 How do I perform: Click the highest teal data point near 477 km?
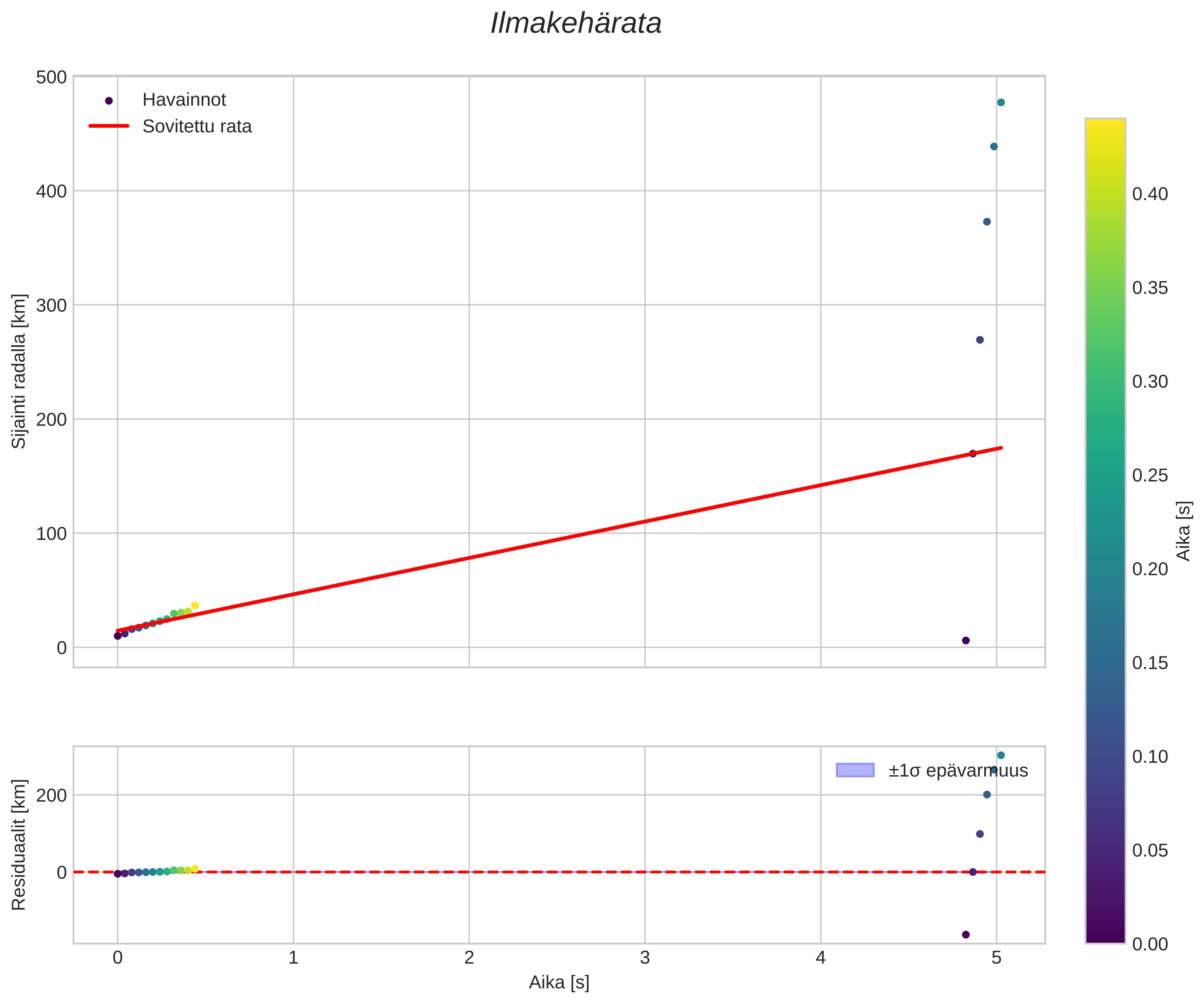coord(1000,103)
